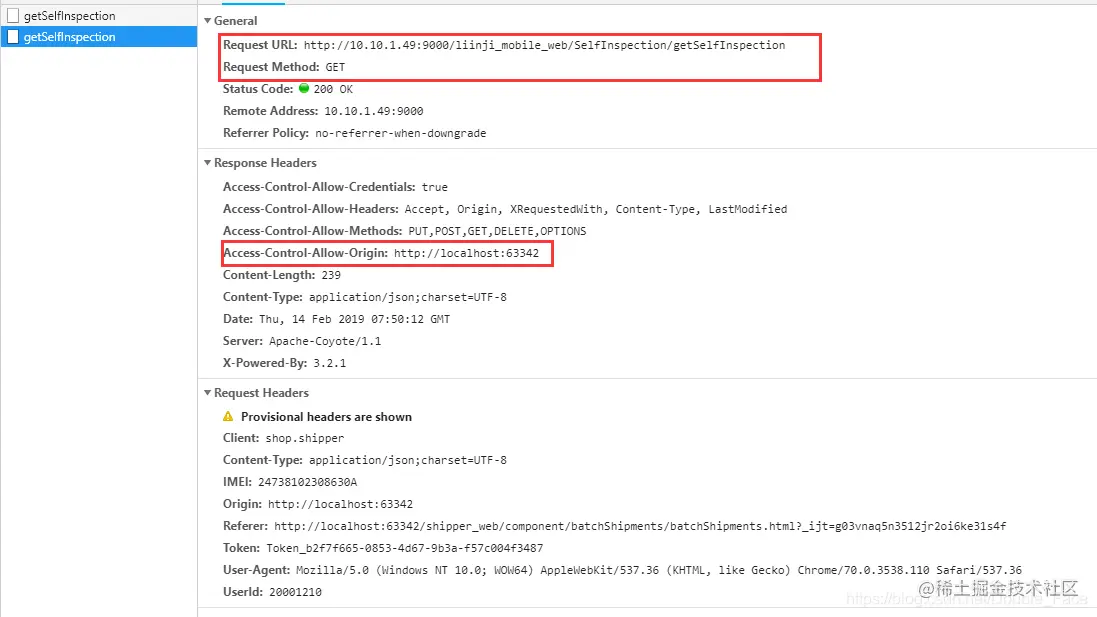The width and height of the screenshot is (1097, 617).
Task: Click the green status code indicator
Action: pos(304,88)
